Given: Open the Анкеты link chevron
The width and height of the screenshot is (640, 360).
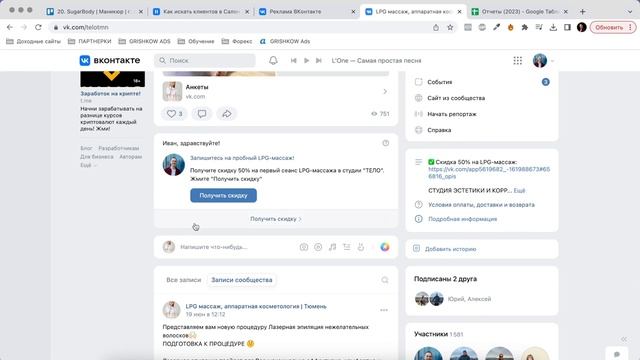Looking at the screenshot, I should pos(385,91).
